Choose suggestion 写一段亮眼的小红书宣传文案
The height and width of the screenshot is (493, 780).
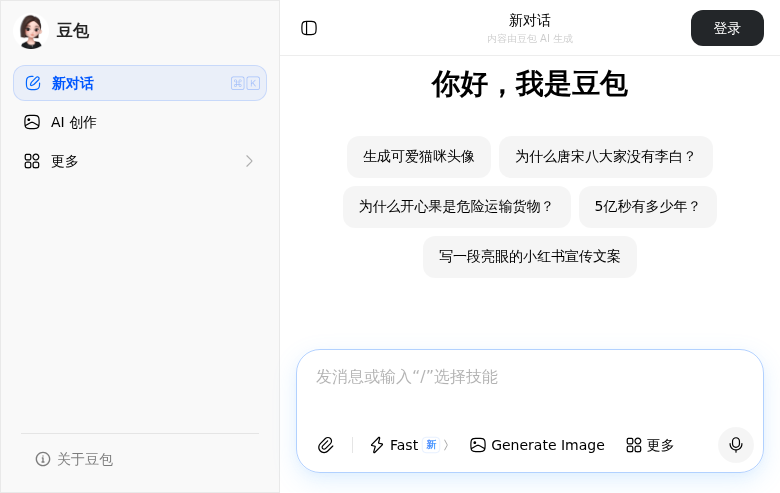point(530,257)
